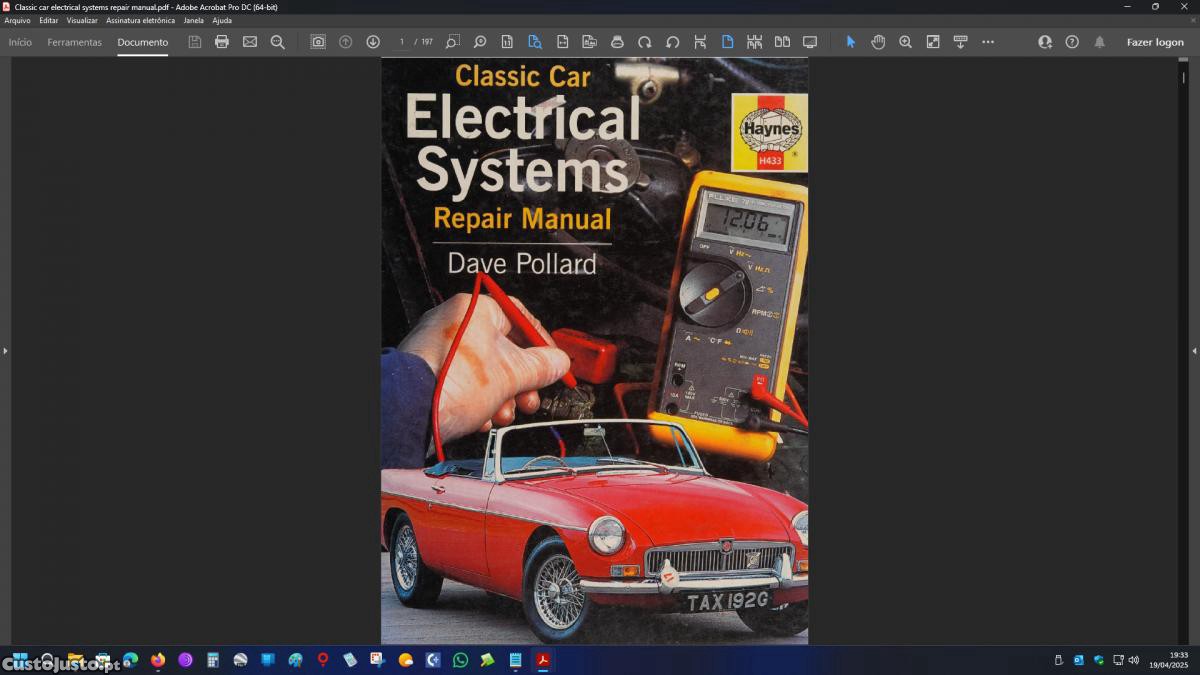Go to next page arrow
The height and width of the screenshot is (675, 1200).
[373, 42]
